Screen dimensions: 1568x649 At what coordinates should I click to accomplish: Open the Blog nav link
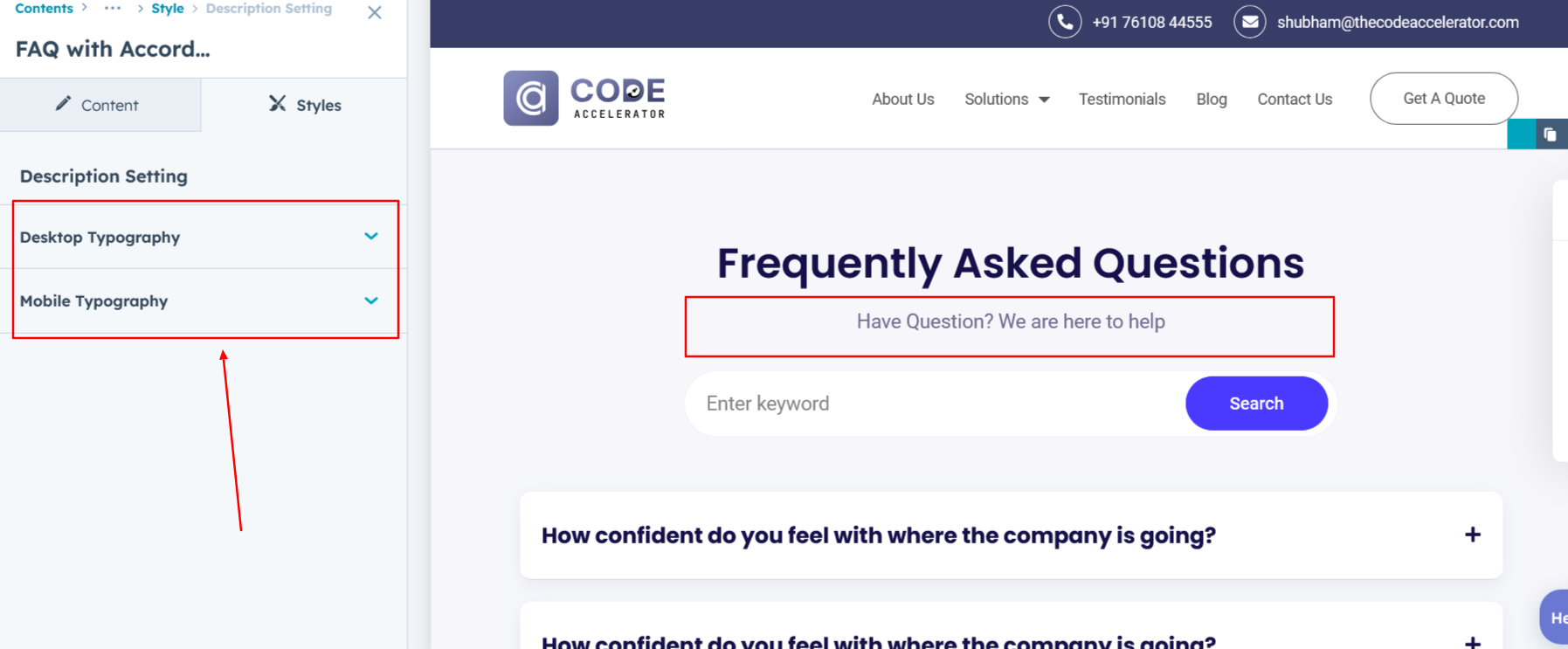tap(1211, 100)
